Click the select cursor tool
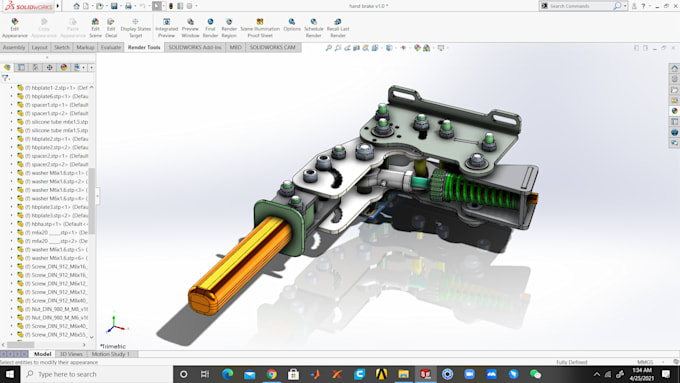680x383 pixels. click(x=157, y=6)
